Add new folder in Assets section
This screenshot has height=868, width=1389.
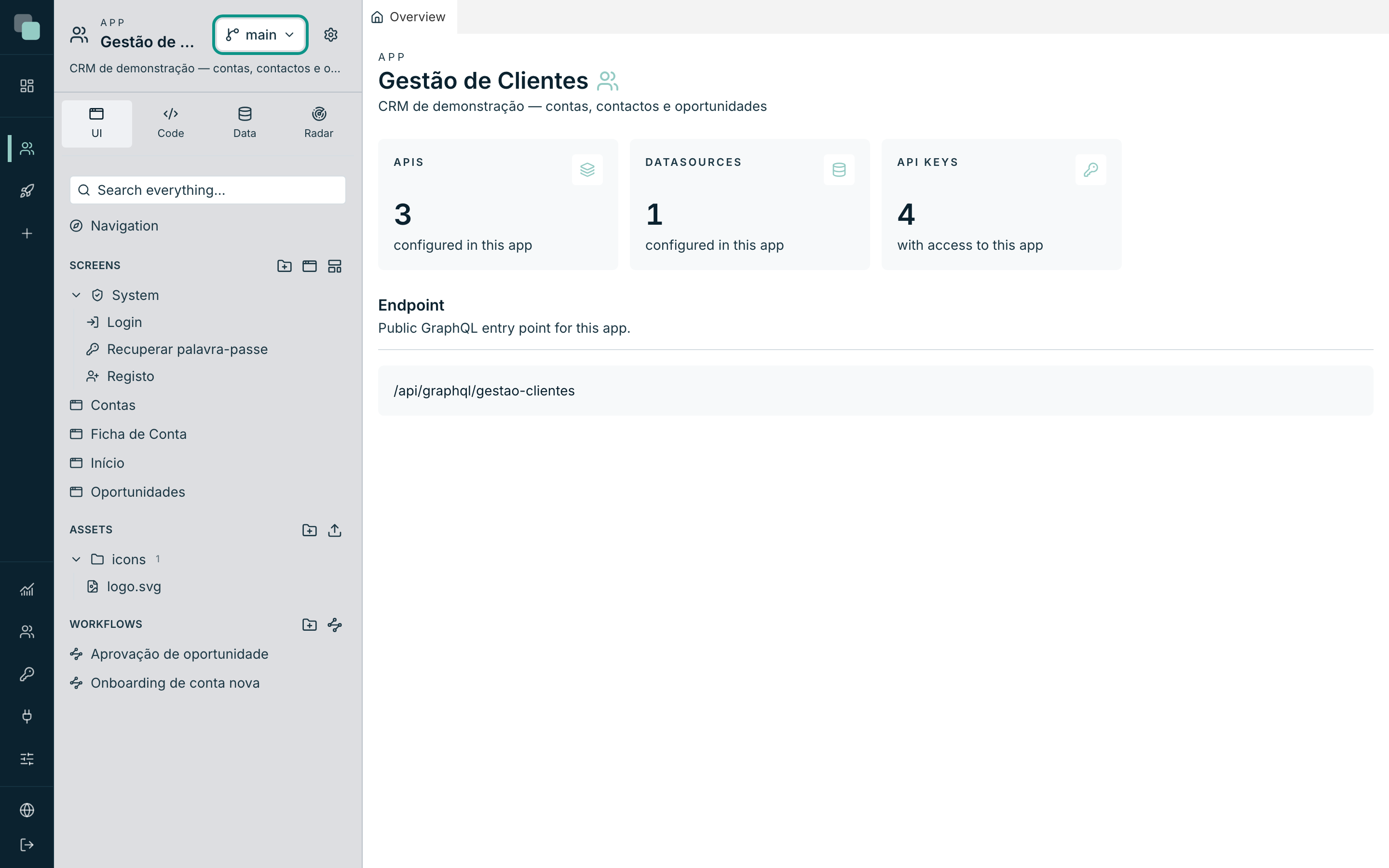point(309,530)
